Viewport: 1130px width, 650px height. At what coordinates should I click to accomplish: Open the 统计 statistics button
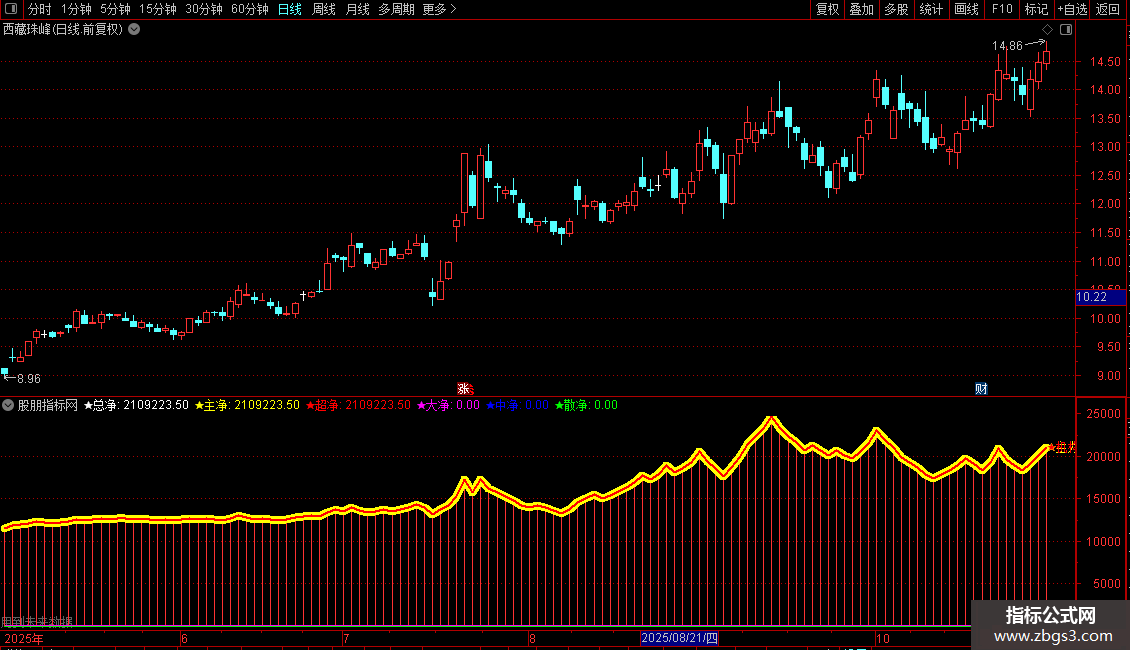tap(931, 9)
